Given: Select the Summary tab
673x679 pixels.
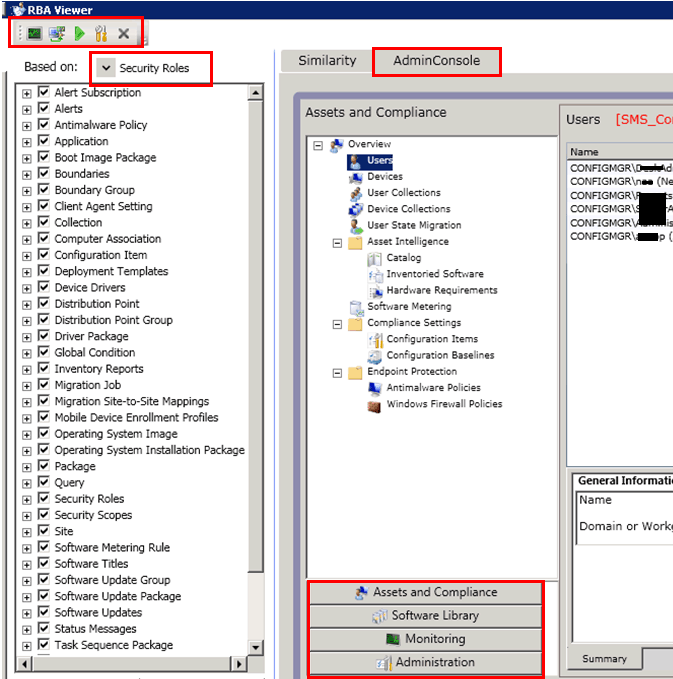Looking at the screenshot, I should 605,659.
